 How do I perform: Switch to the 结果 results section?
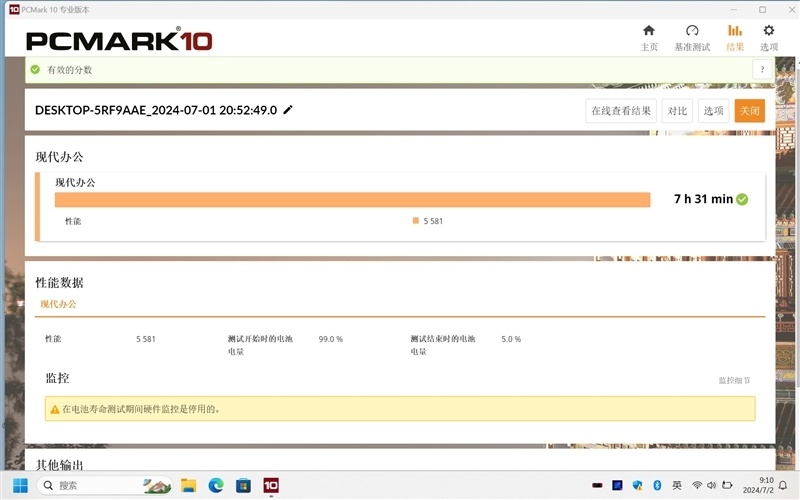[x=735, y=38]
